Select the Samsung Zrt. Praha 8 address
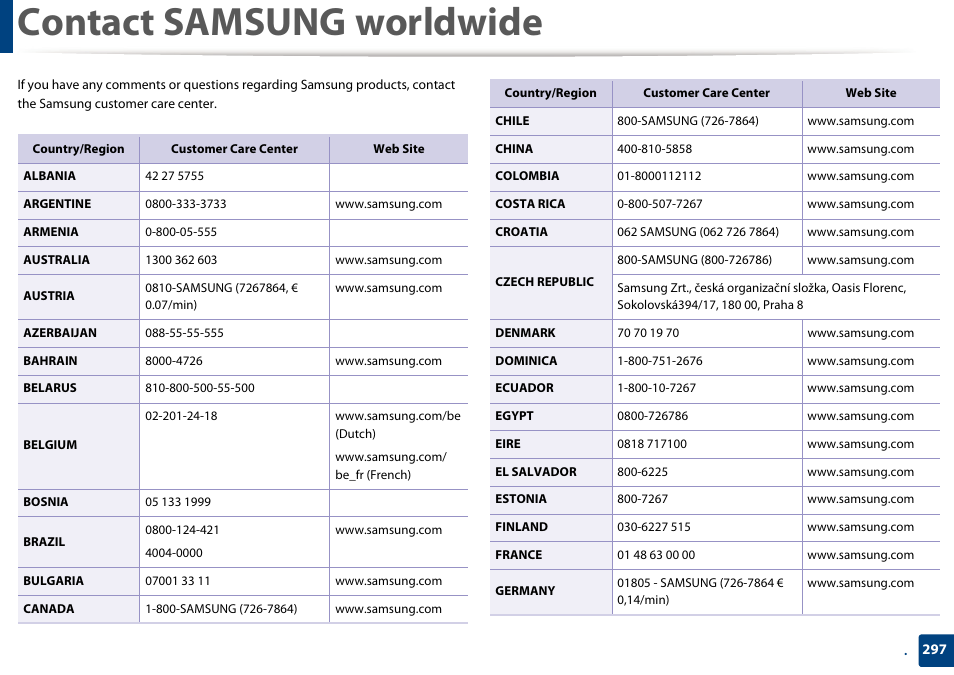 pos(762,296)
